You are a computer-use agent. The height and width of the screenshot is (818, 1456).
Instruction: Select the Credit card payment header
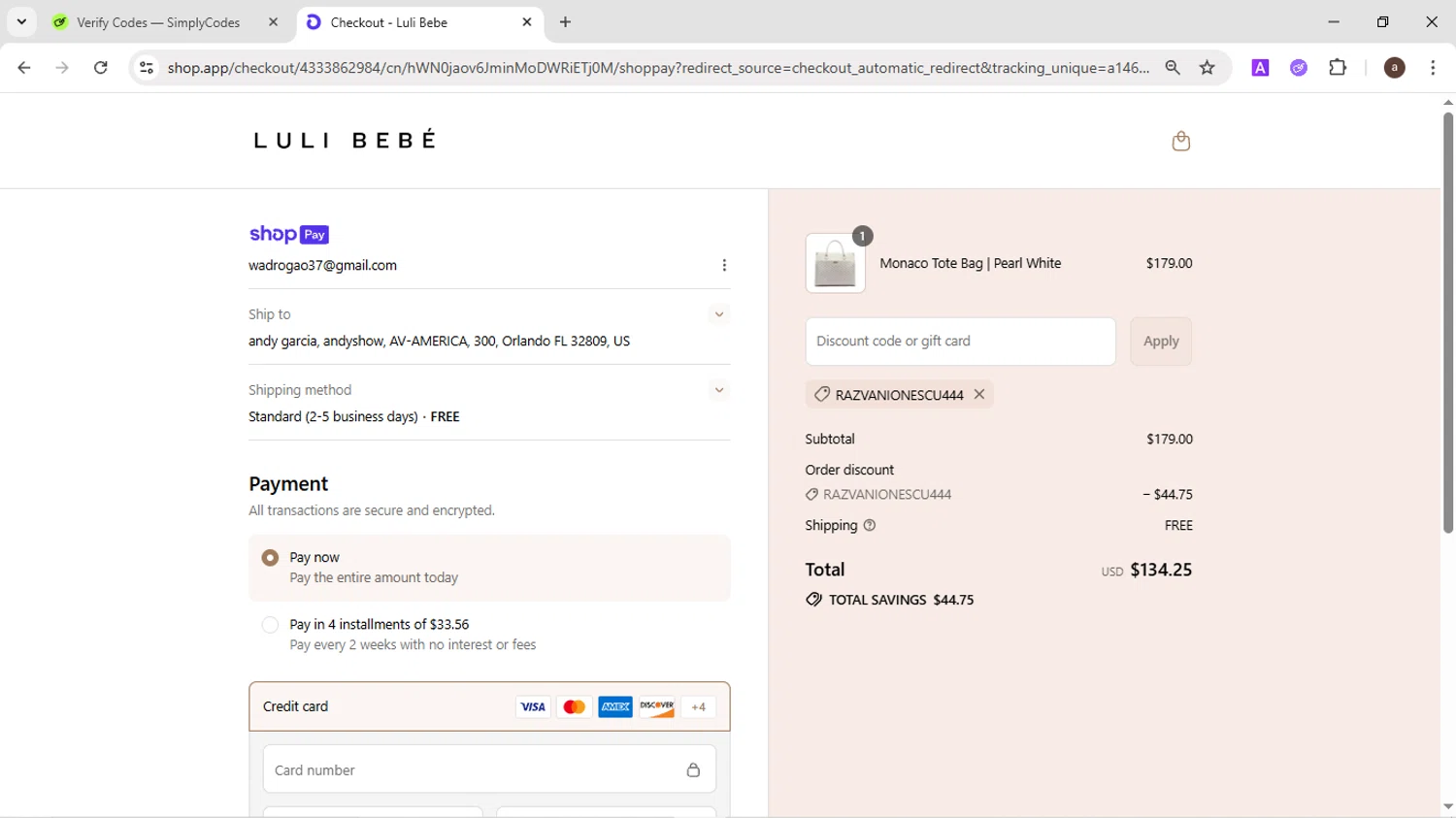pyautogui.click(x=489, y=706)
